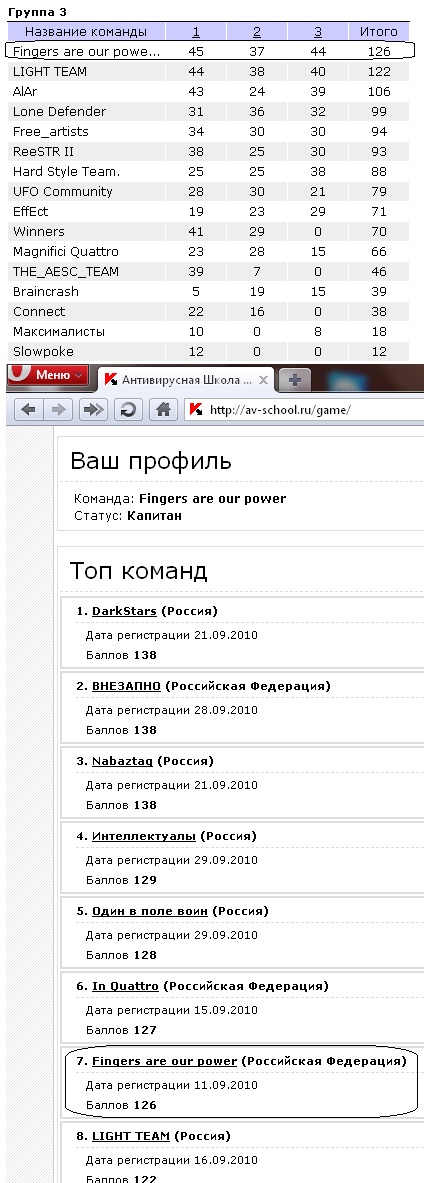
Task: Open the Интеллектуалы team link
Action: click(x=144, y=836)
